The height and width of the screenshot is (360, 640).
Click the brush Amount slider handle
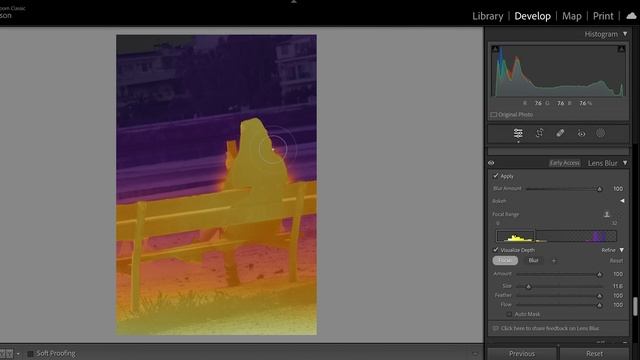coord(599,274)
